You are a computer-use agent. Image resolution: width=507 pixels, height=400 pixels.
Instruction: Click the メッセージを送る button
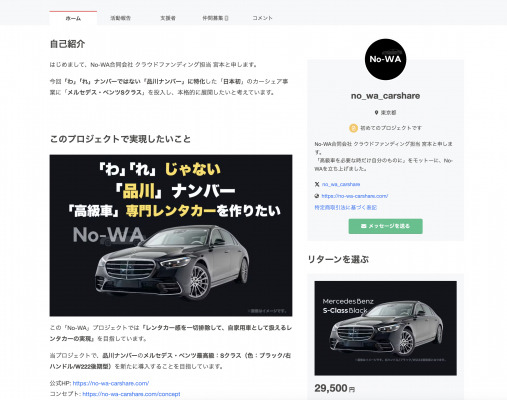coord(386,226)
